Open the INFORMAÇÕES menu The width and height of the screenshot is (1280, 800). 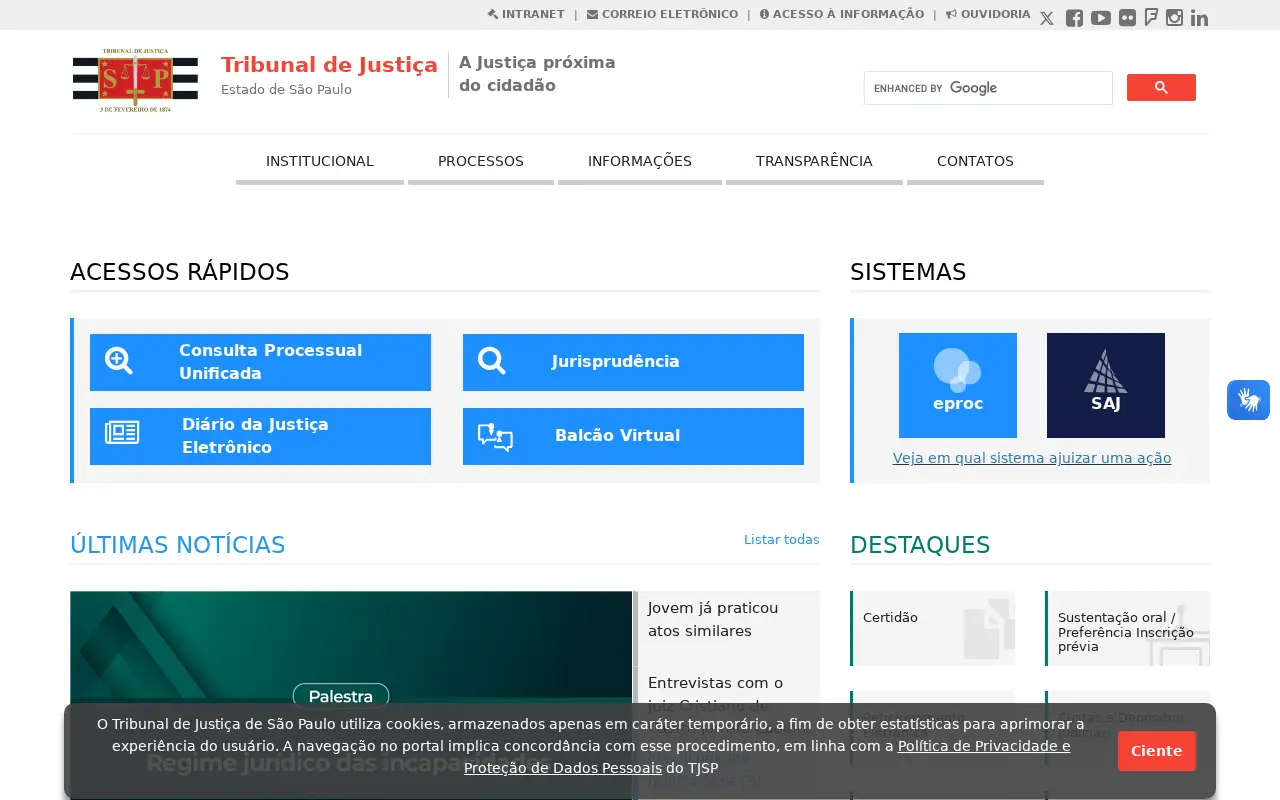click(640, 162)
